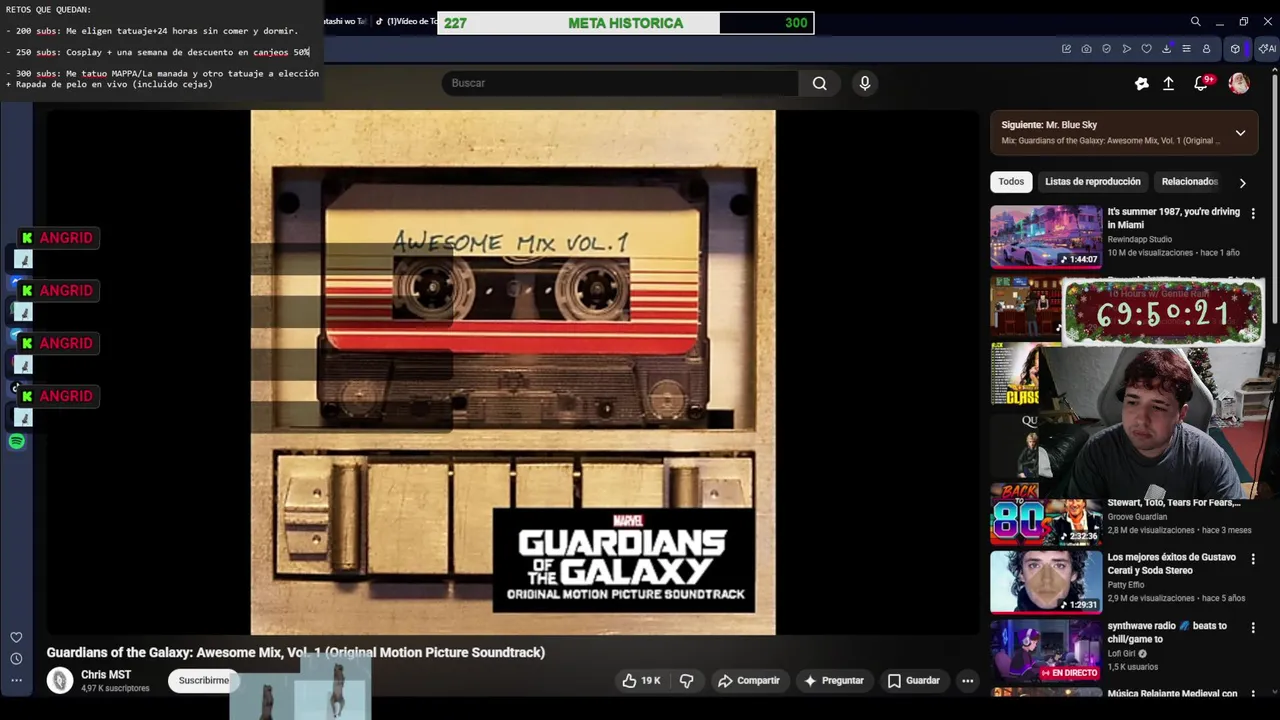Open the shield checkmark protection icon

pos(1106,49)
